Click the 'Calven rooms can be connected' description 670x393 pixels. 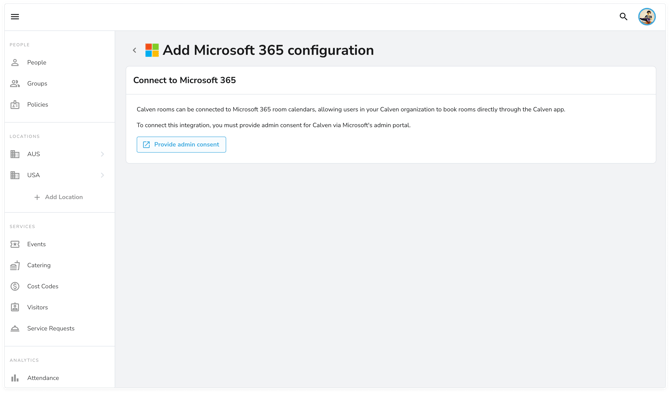point(351,110)
